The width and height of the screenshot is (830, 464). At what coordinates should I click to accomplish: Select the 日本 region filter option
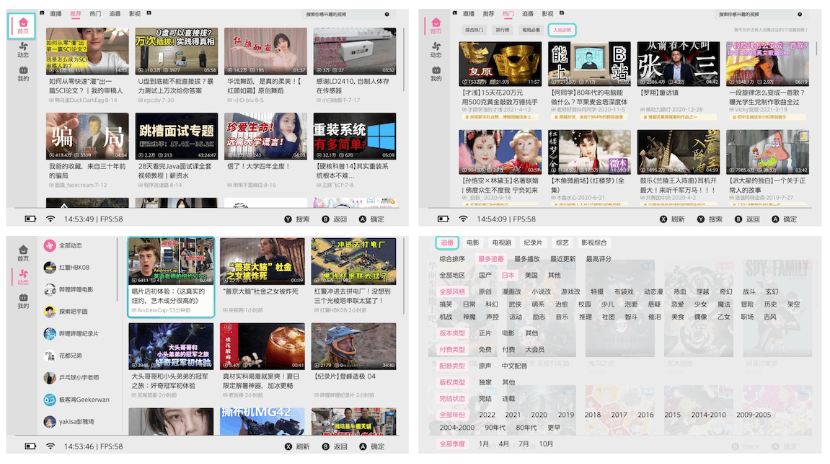(x=508, y=275)
